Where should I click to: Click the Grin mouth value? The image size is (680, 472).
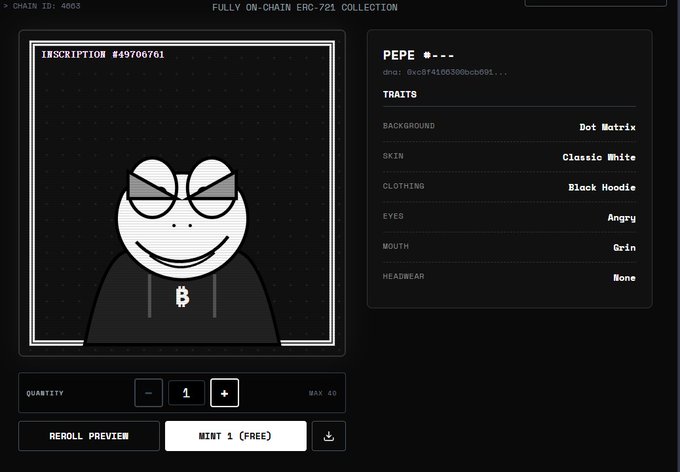[x=624, y=248]
